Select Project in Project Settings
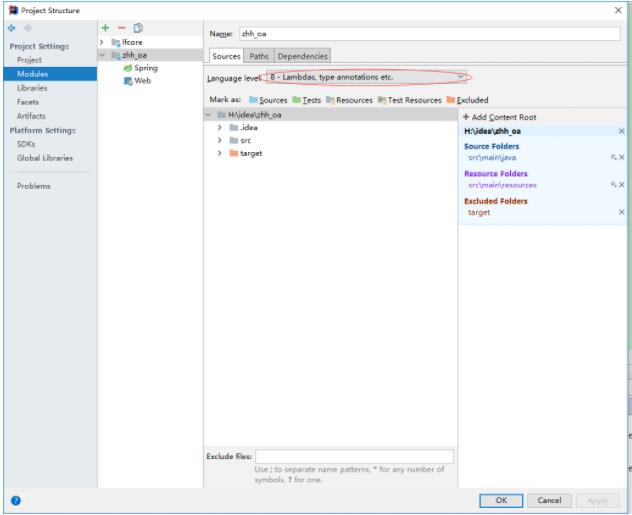 29,60
